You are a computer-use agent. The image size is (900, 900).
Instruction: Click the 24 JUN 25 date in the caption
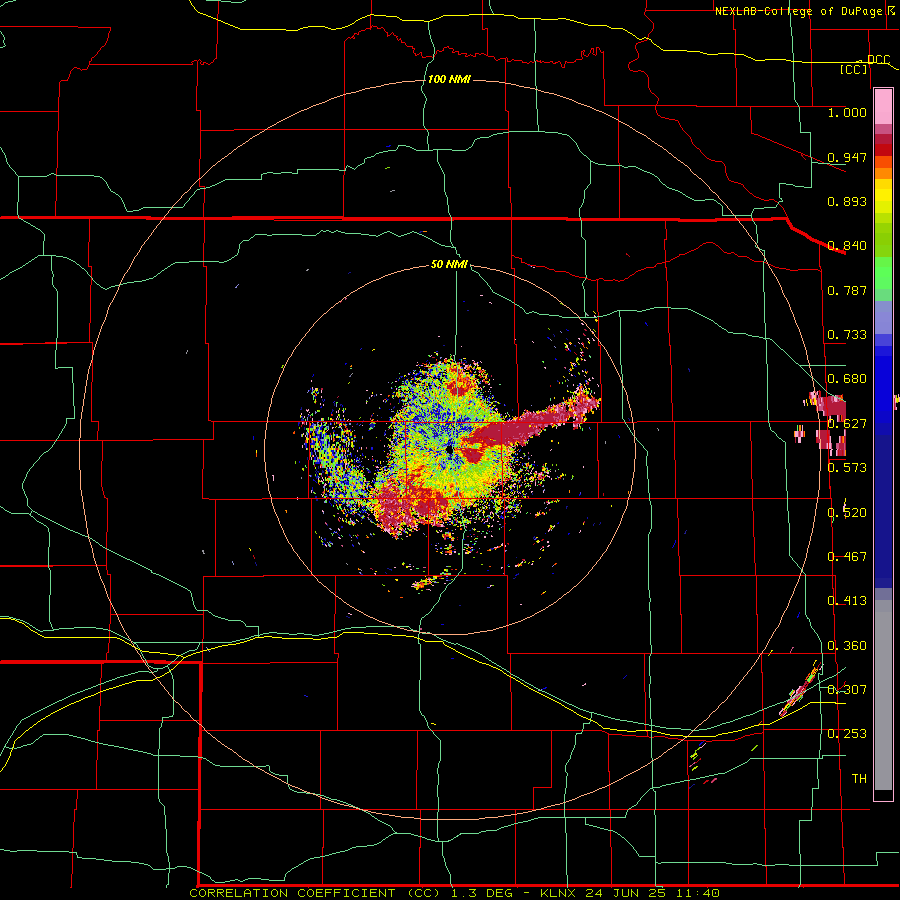(x=625, y=893)
